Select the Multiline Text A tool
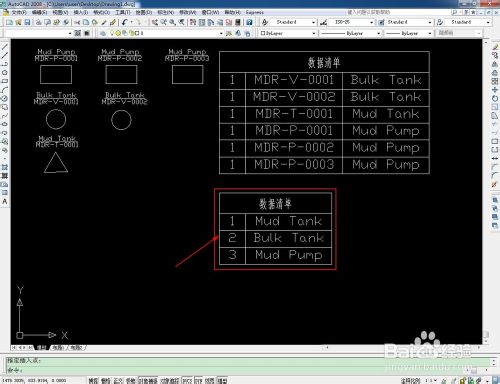Screen dimensions: 500x384 click(5, 201)
